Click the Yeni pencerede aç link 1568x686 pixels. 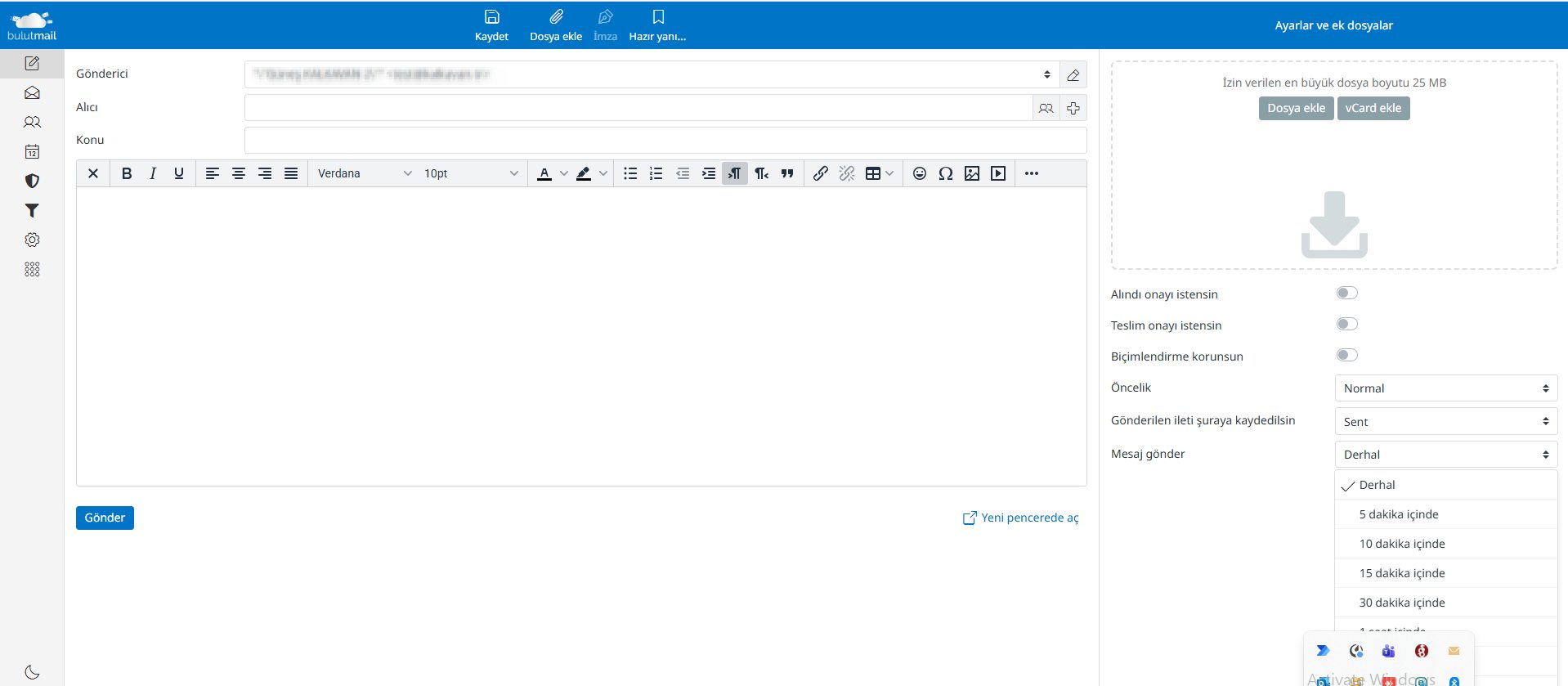tap(1021, 518)
